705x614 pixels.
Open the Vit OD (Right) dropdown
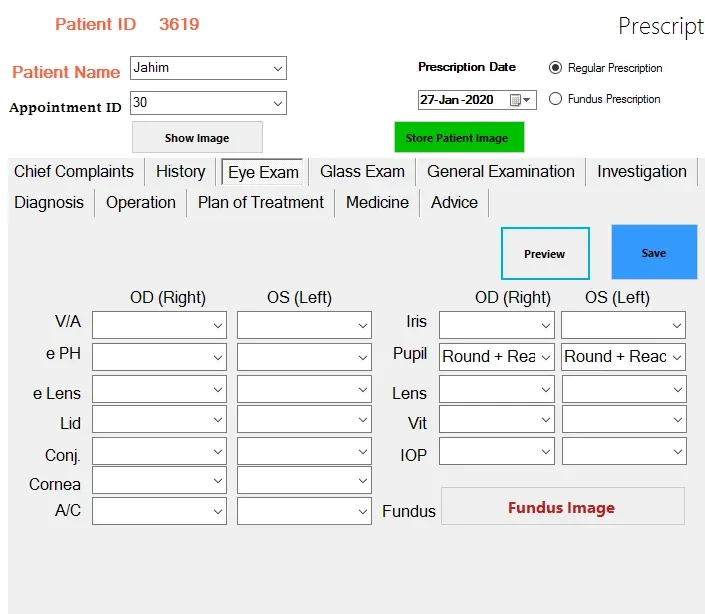click(x=497, y=419)
